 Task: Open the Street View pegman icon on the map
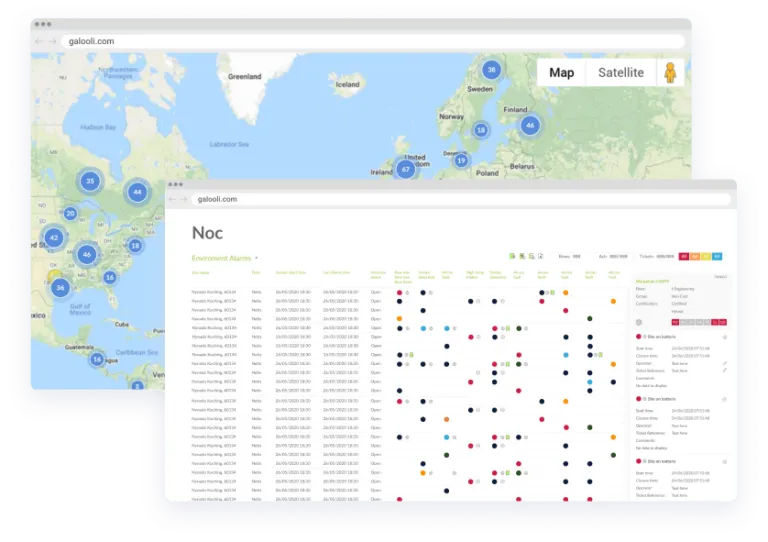(x=670, y=72)
